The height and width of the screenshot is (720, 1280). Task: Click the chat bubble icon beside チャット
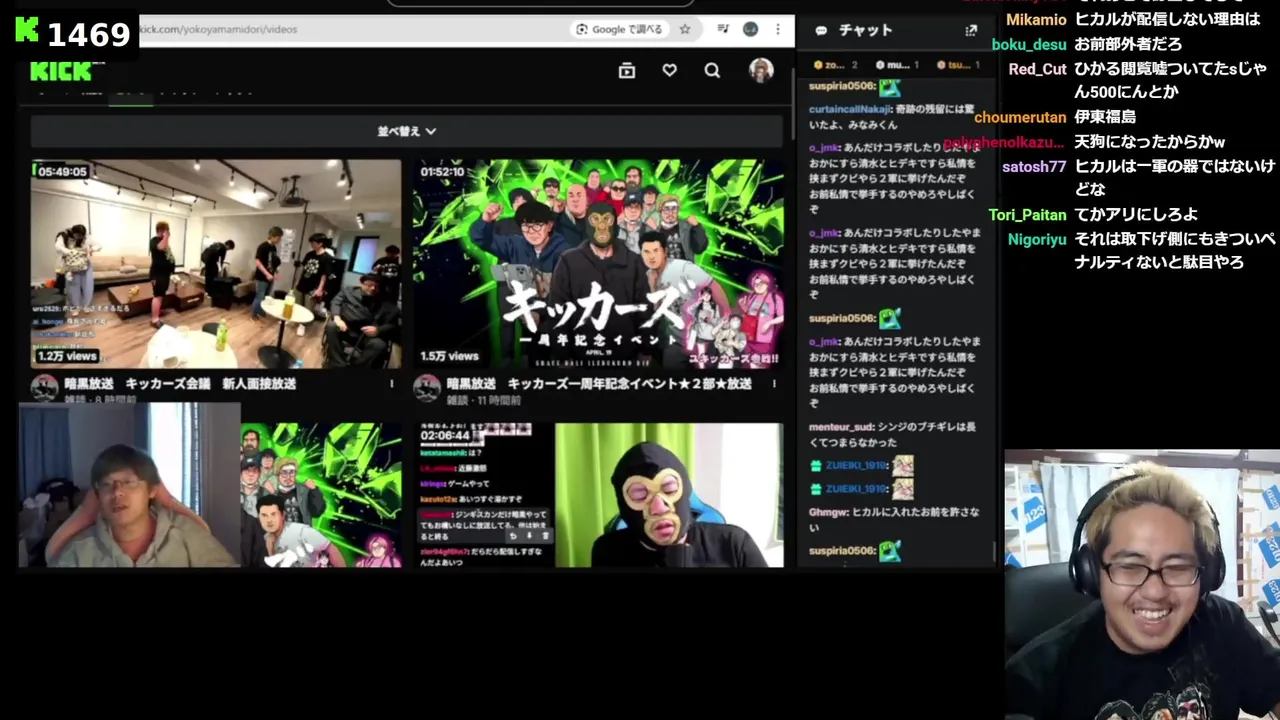point(821,31)
